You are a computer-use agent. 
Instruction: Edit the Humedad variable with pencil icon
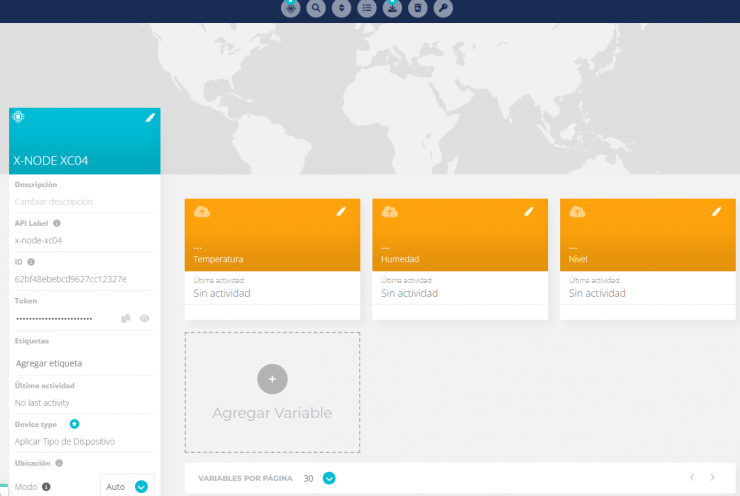pyautogui.click(x=529, y=211)
